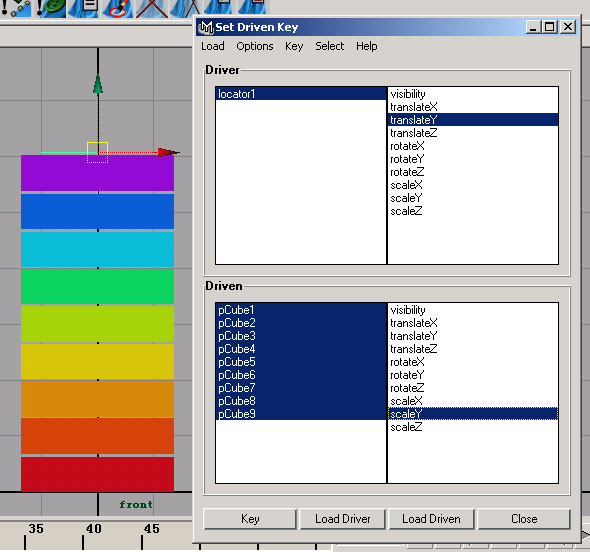The image size is (590, 552).
Task: Open the Select menu
Action: (329, 46)
